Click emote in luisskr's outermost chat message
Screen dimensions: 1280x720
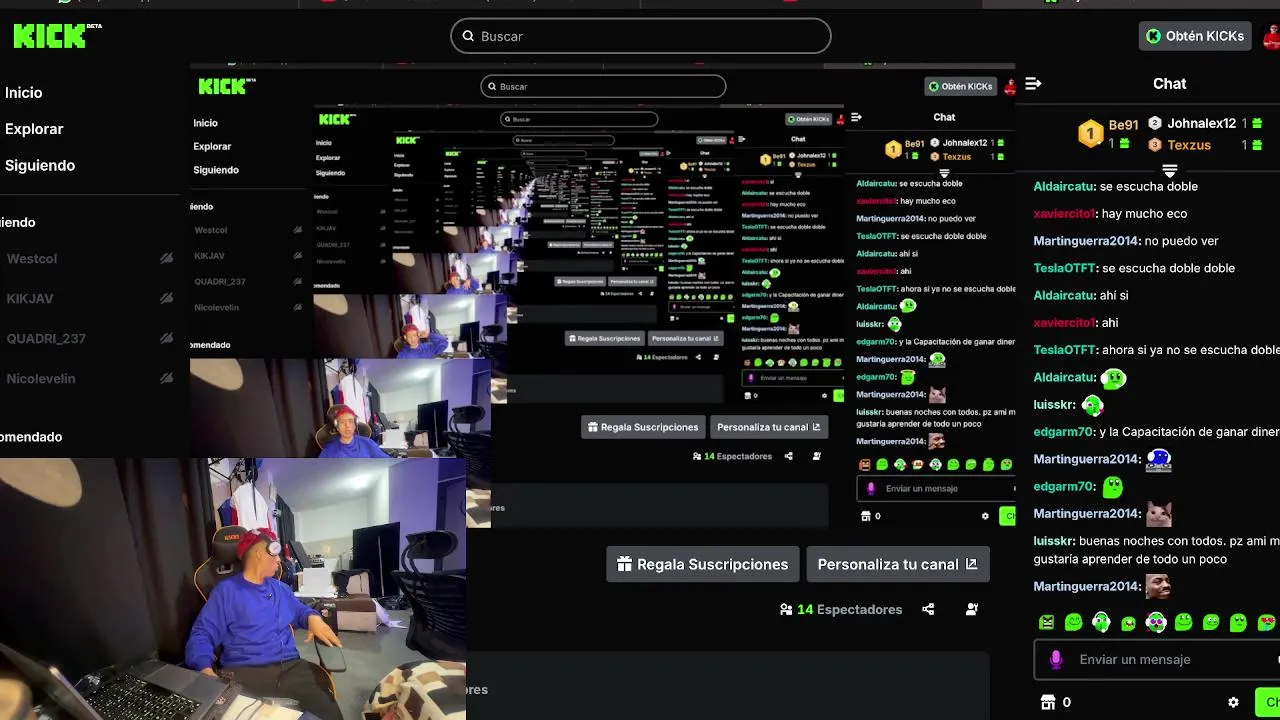pyautogui.click(x=1092, y=405)
